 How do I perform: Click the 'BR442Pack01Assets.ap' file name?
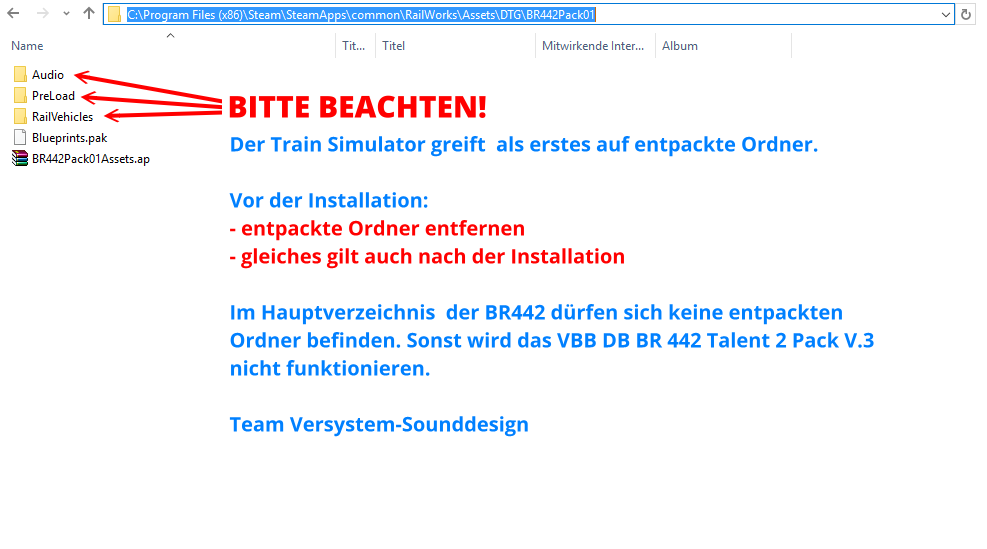tap(91, 159)
